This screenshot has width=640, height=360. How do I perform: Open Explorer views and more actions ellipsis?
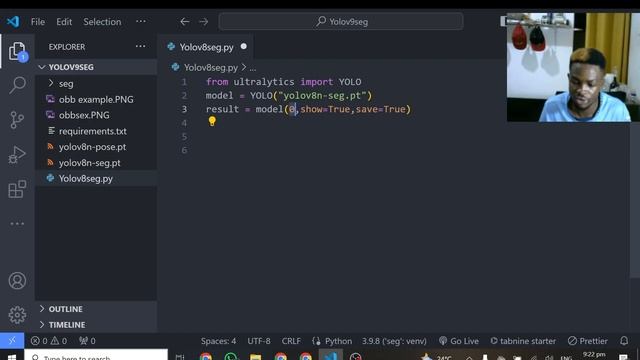tap(140, 47)
